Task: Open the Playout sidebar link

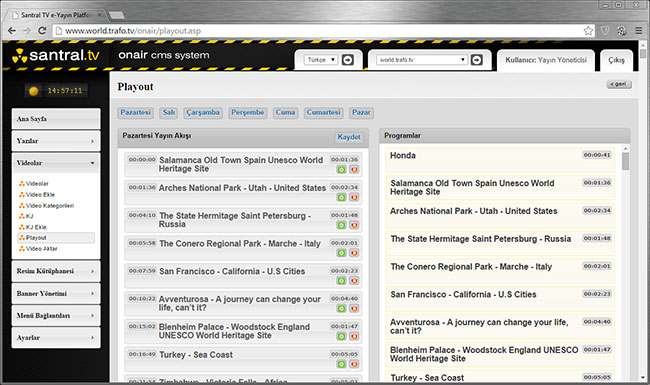Action: 56,237
